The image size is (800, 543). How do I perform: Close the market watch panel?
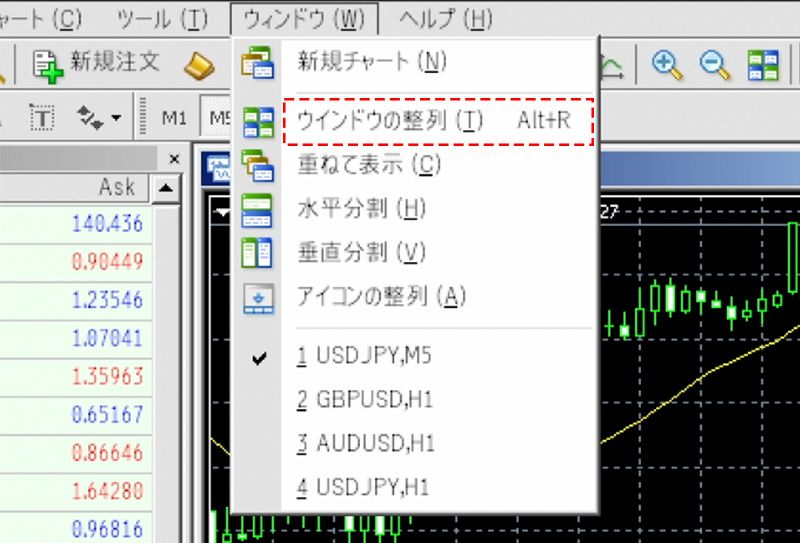175,158
